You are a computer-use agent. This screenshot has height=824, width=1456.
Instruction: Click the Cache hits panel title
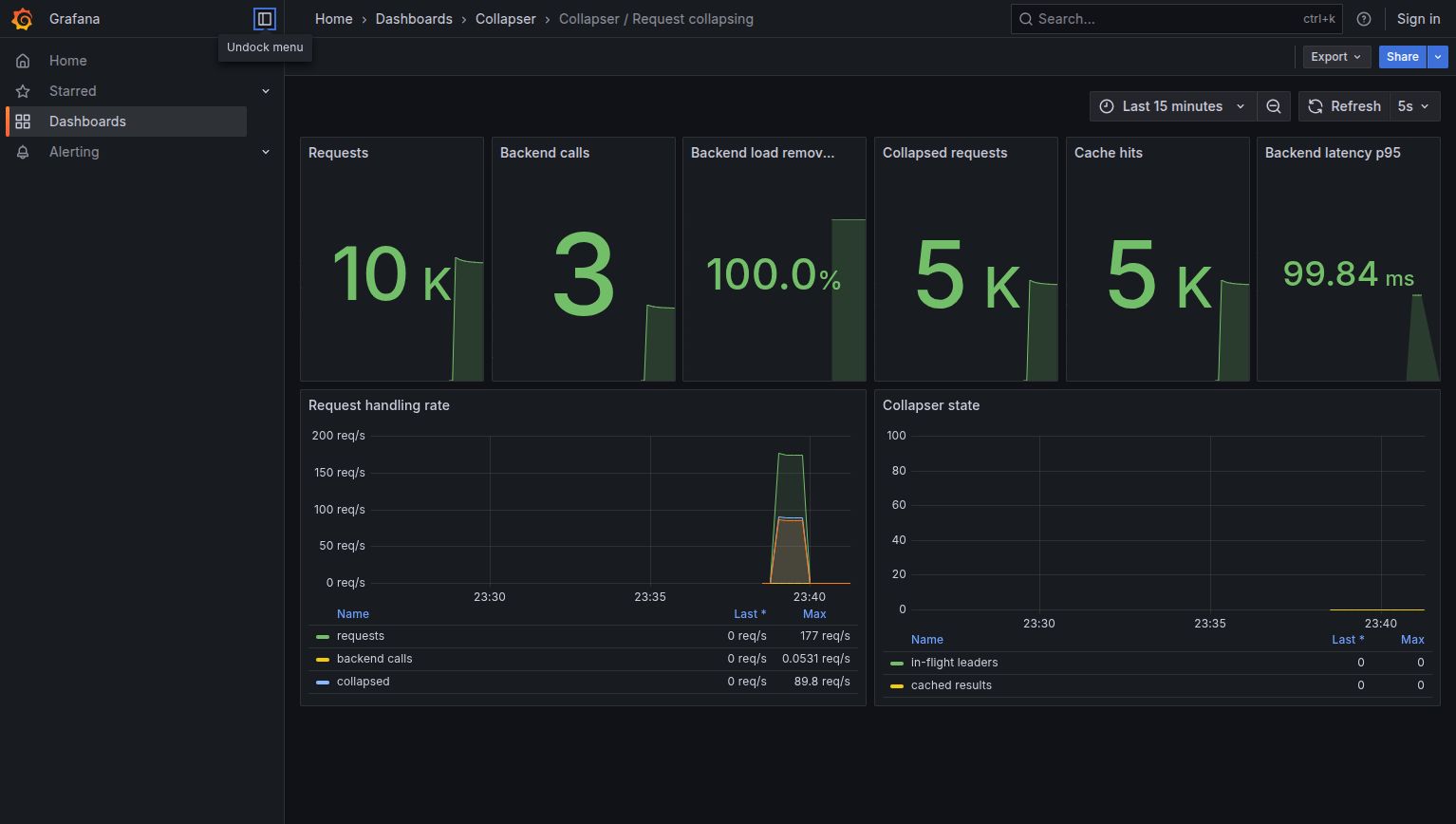[x=1109, y=153]
